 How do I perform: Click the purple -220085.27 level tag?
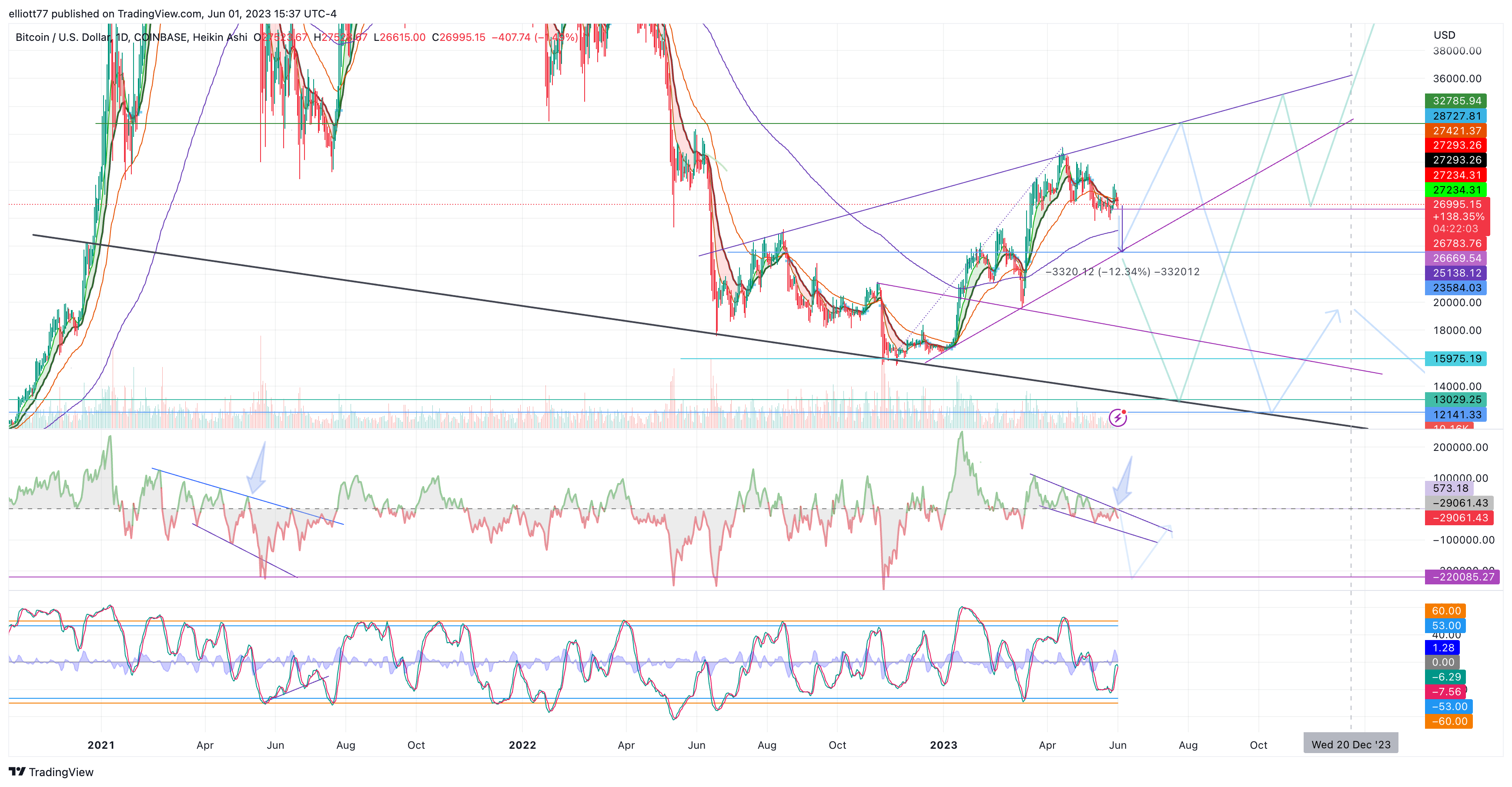(x=1463, y=577)
